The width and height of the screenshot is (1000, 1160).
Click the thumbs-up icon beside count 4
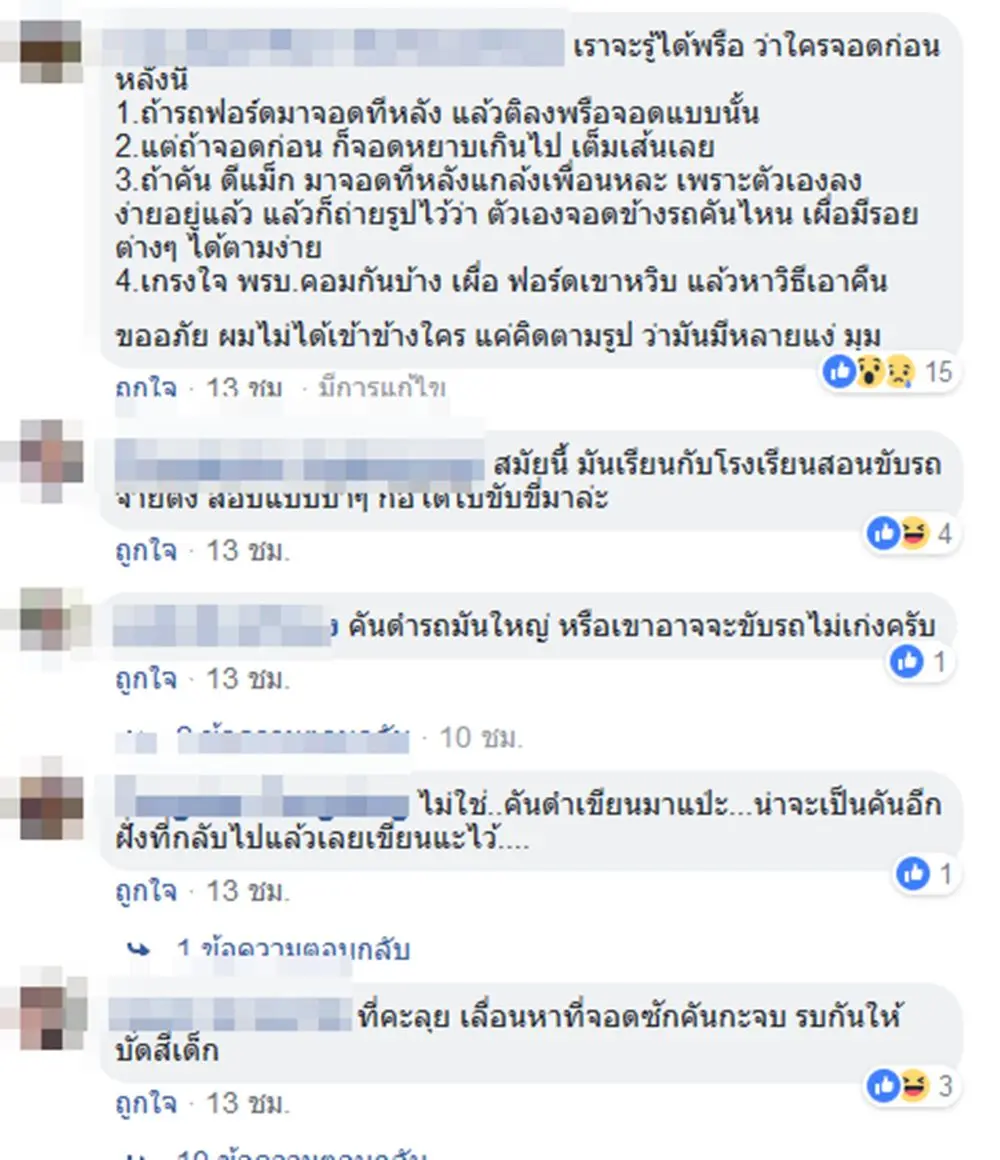click(884, 533)
